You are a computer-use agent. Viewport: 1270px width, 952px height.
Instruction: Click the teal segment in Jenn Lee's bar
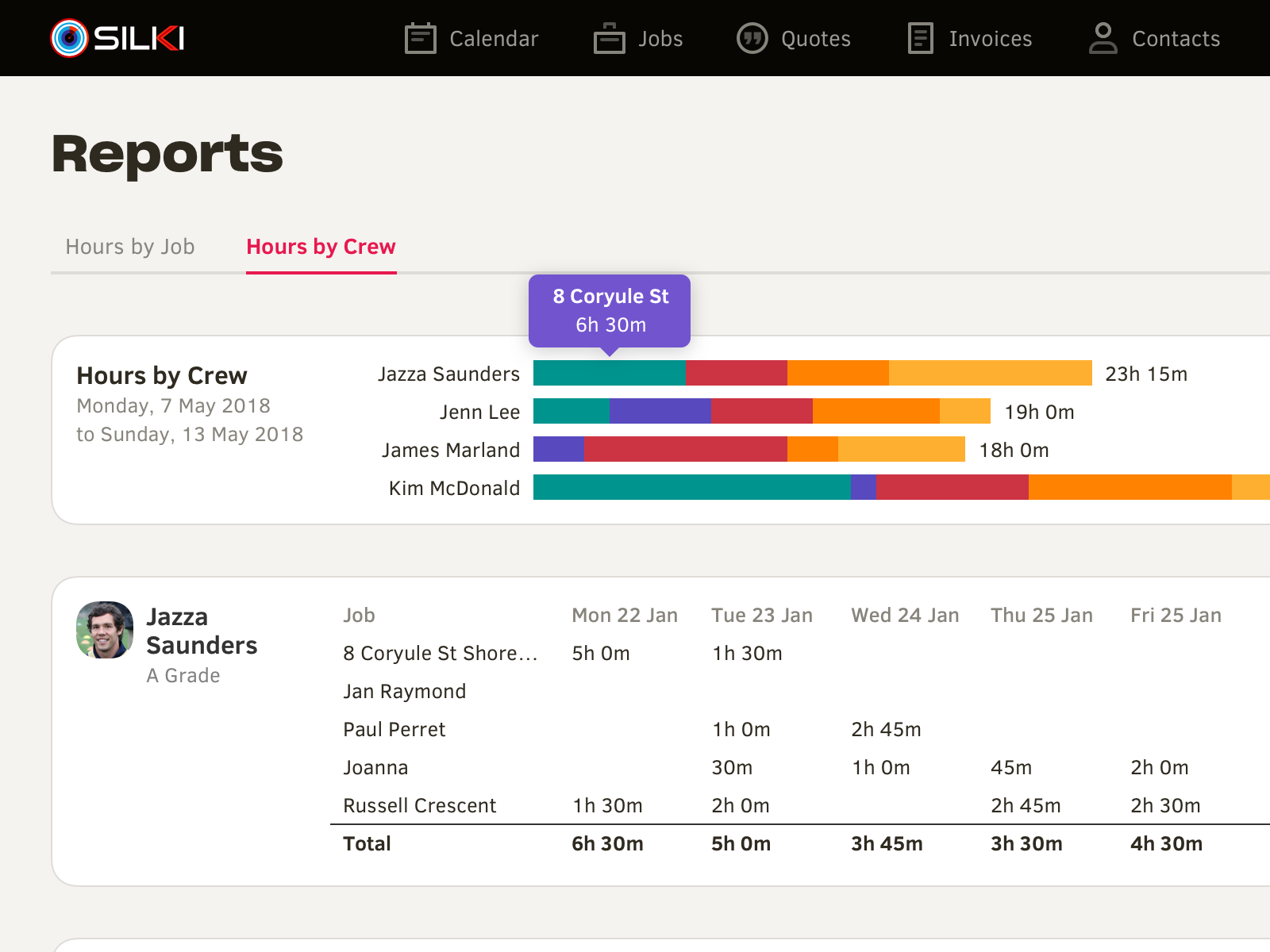[x=571, y=411]
